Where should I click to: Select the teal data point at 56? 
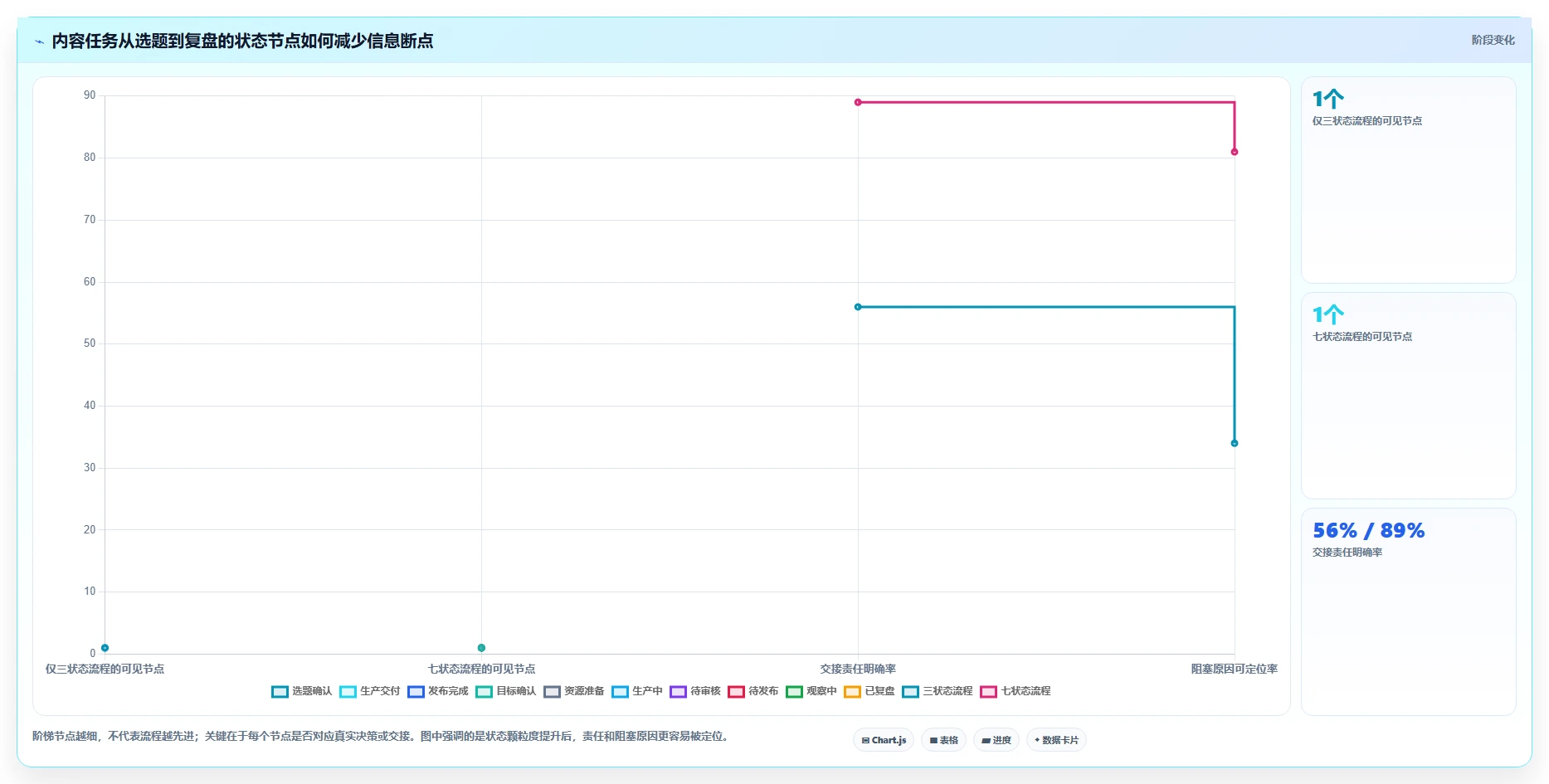click(858, 307)
